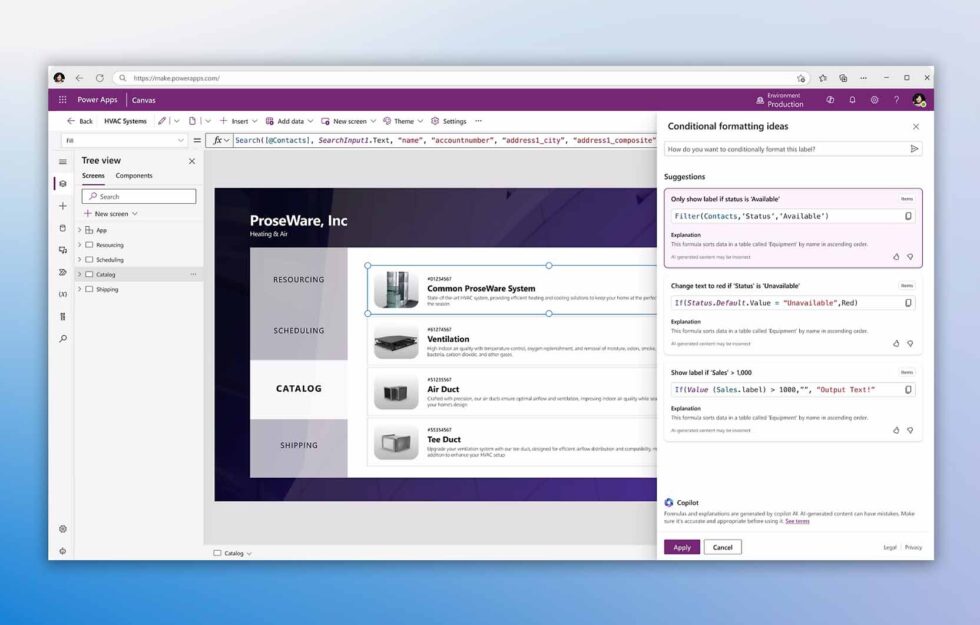Select the Search icon in left rail
980x625 pixels.
(x=62, y=340)
